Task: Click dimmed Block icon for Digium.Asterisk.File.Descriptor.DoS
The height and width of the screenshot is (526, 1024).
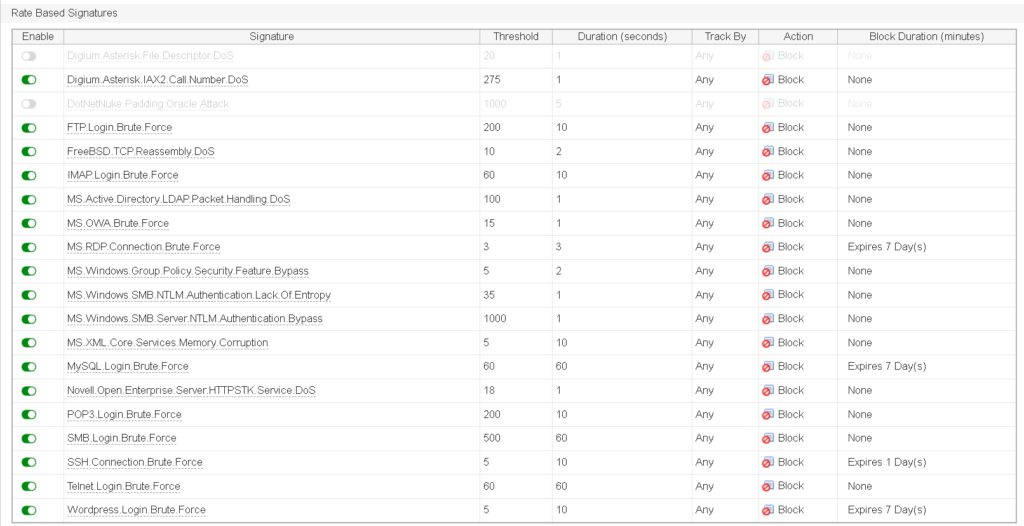Action: pyautogui.click(x=768, y=56)
